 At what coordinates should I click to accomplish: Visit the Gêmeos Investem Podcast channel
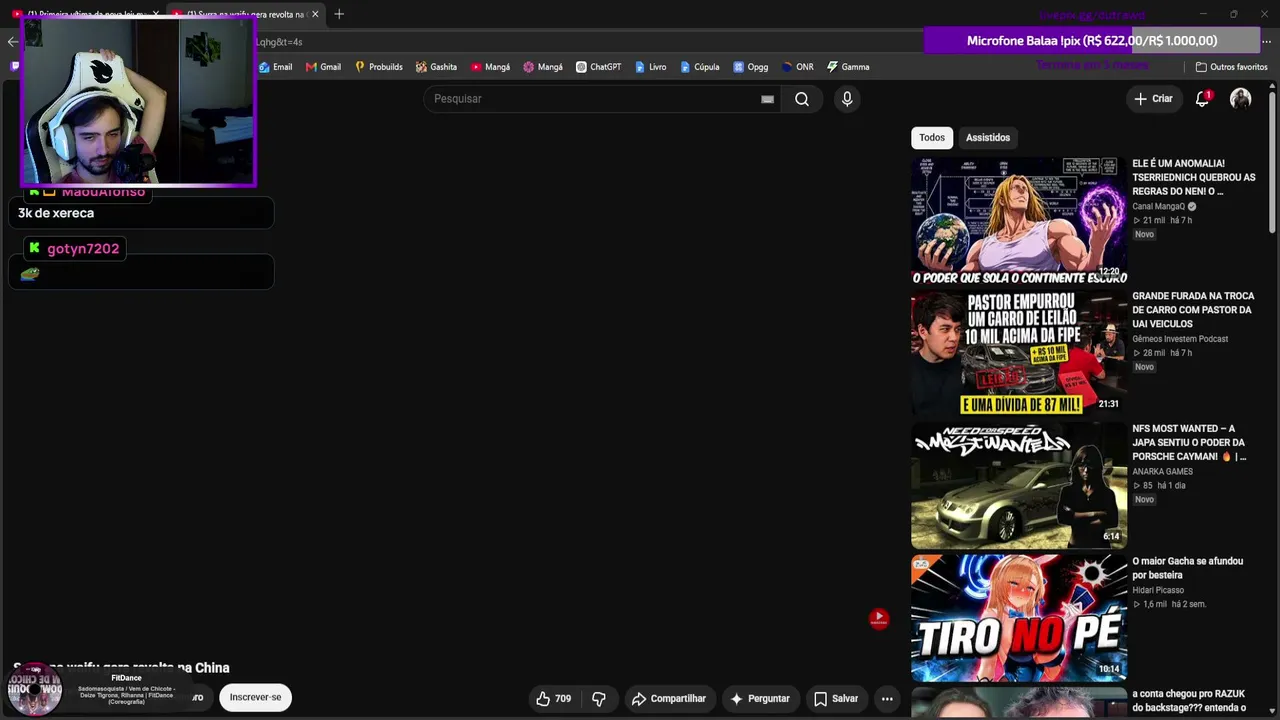click(1180, 339)
